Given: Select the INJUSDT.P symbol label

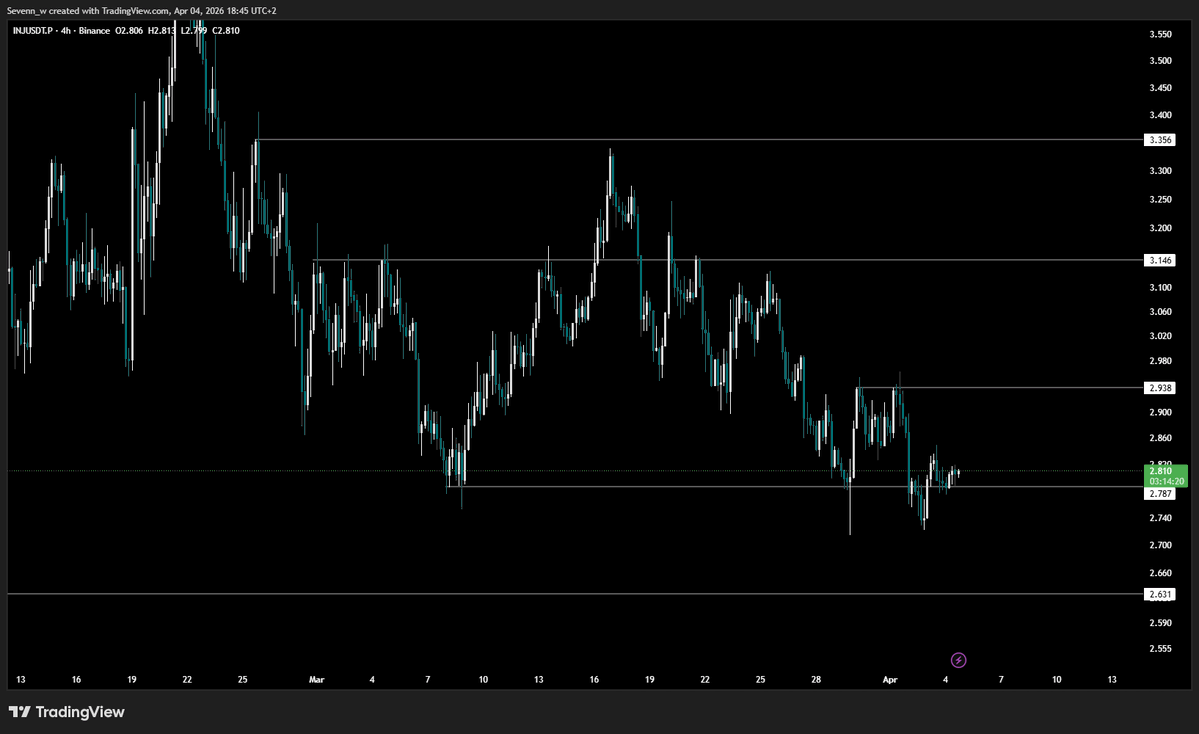Looking at the screenshot, I should tap(33, 31).
